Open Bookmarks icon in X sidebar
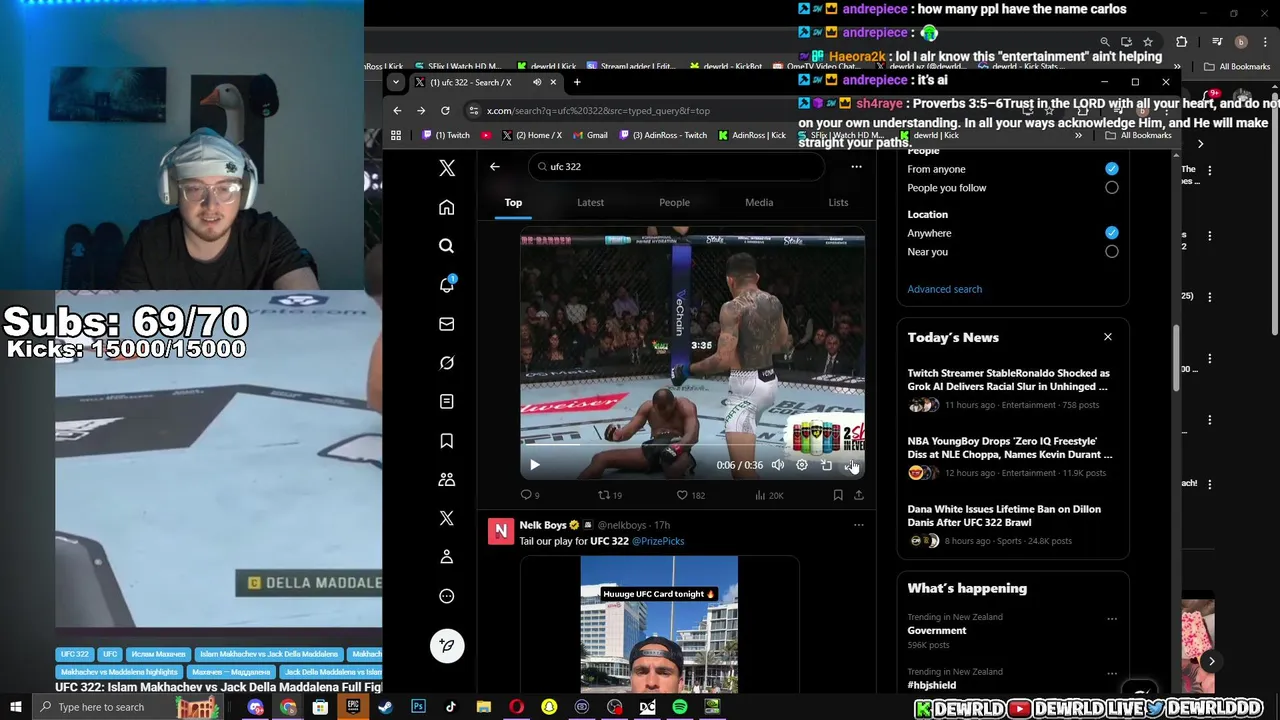Image resolution: width=1280 pixels, height=720 pixels. 447,441
